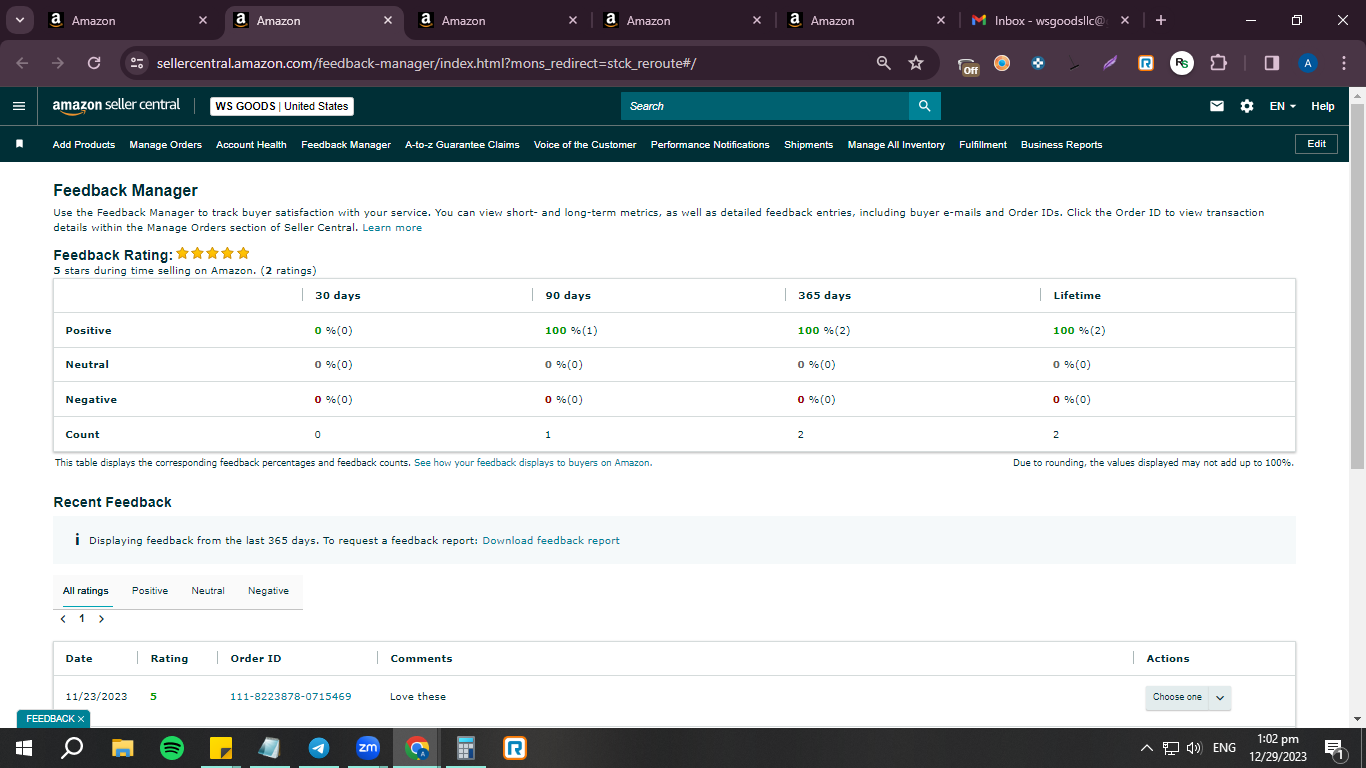Click the Lifetime column header
The width and height of the screenshot is (1366, 768).
click(1077, 296)
